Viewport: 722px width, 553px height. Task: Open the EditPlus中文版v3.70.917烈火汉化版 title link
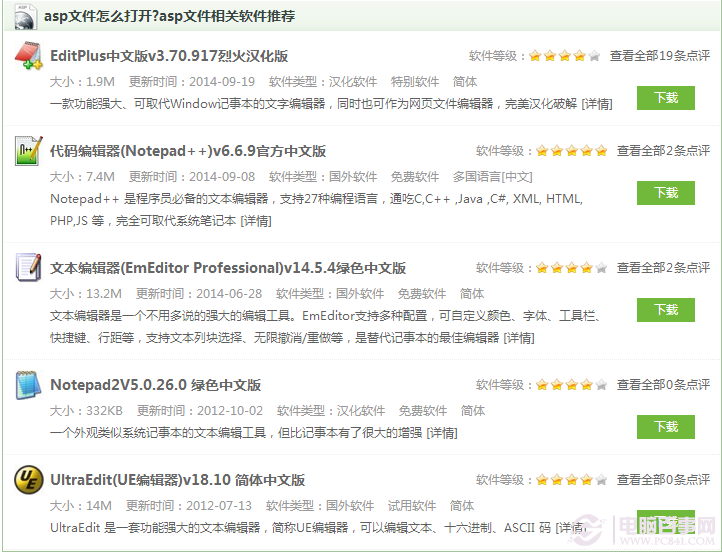click(x=169, y=56)
